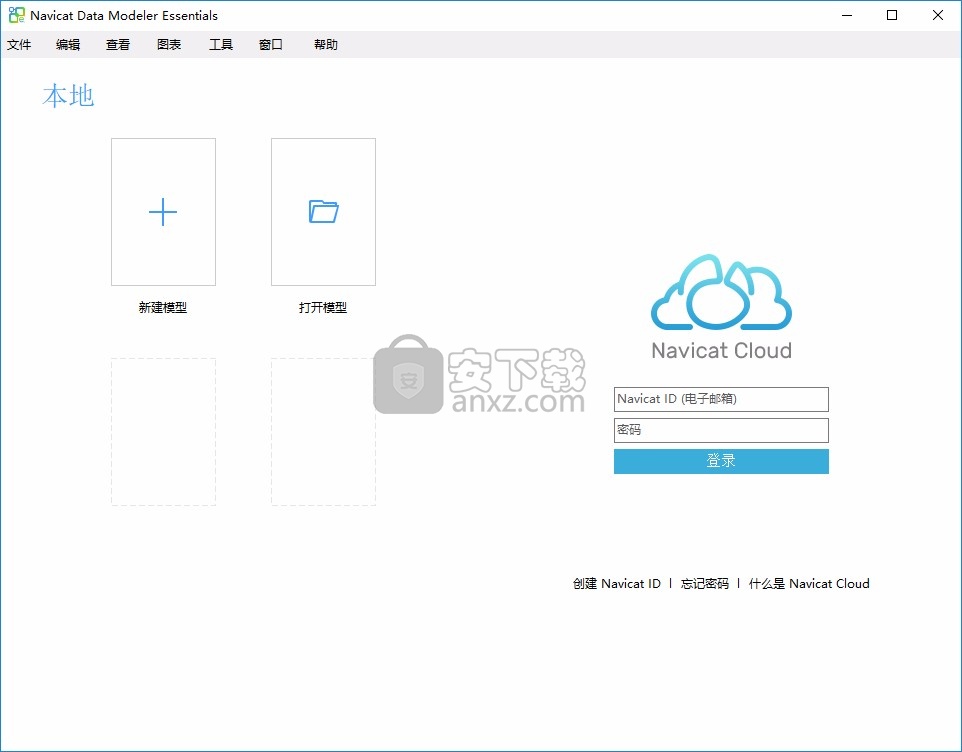Open the 图表 menu
962x752 pixels.
[169, 45]
